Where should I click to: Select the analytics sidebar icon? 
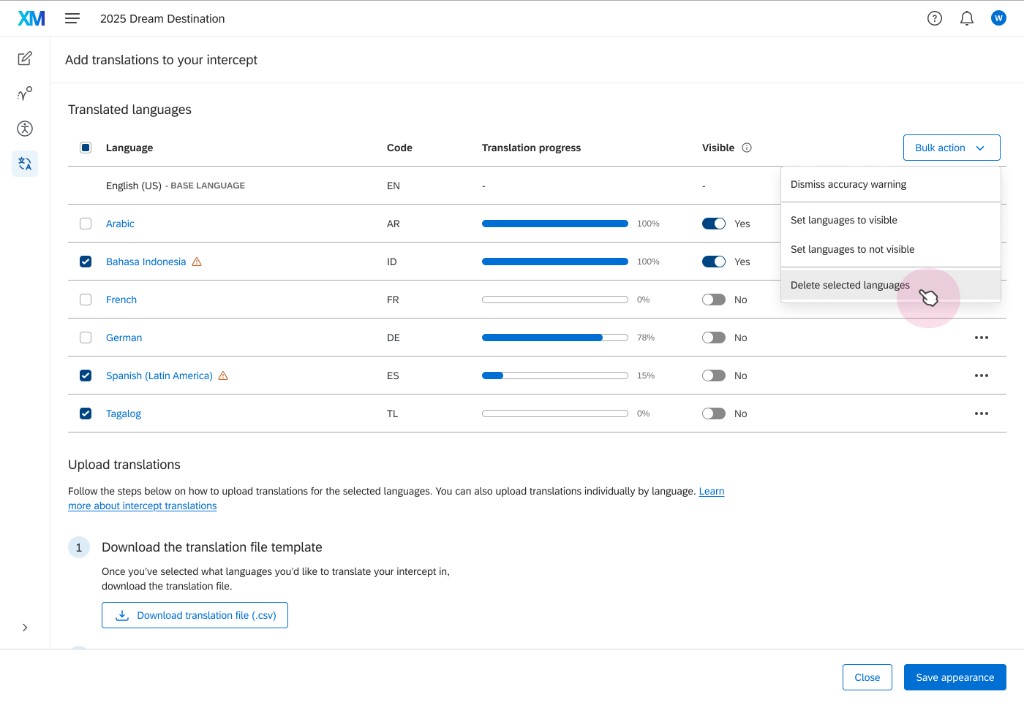point(24,93)
